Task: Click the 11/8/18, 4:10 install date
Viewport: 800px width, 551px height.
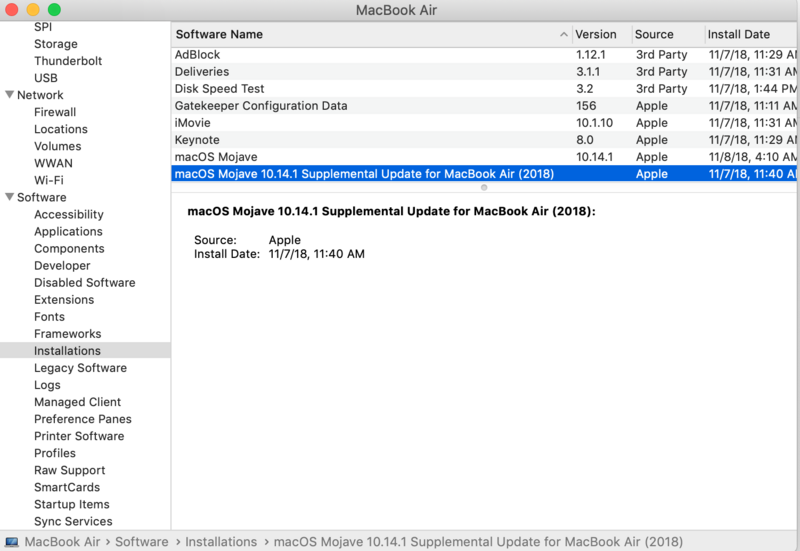Action: pyautogui.click(x=752, y=157)
